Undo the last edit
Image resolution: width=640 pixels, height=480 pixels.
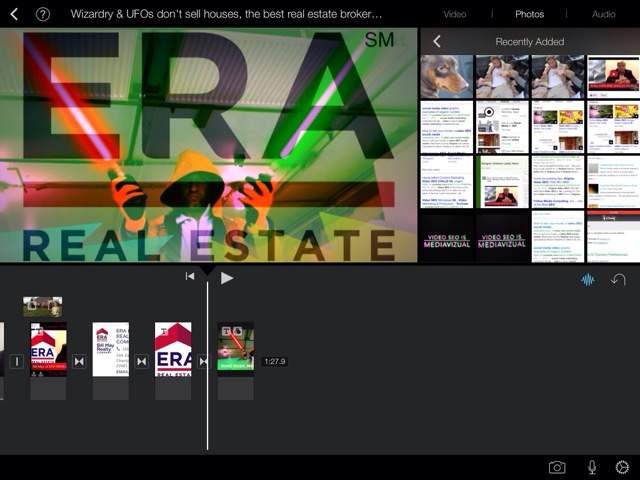pos(618,280)
